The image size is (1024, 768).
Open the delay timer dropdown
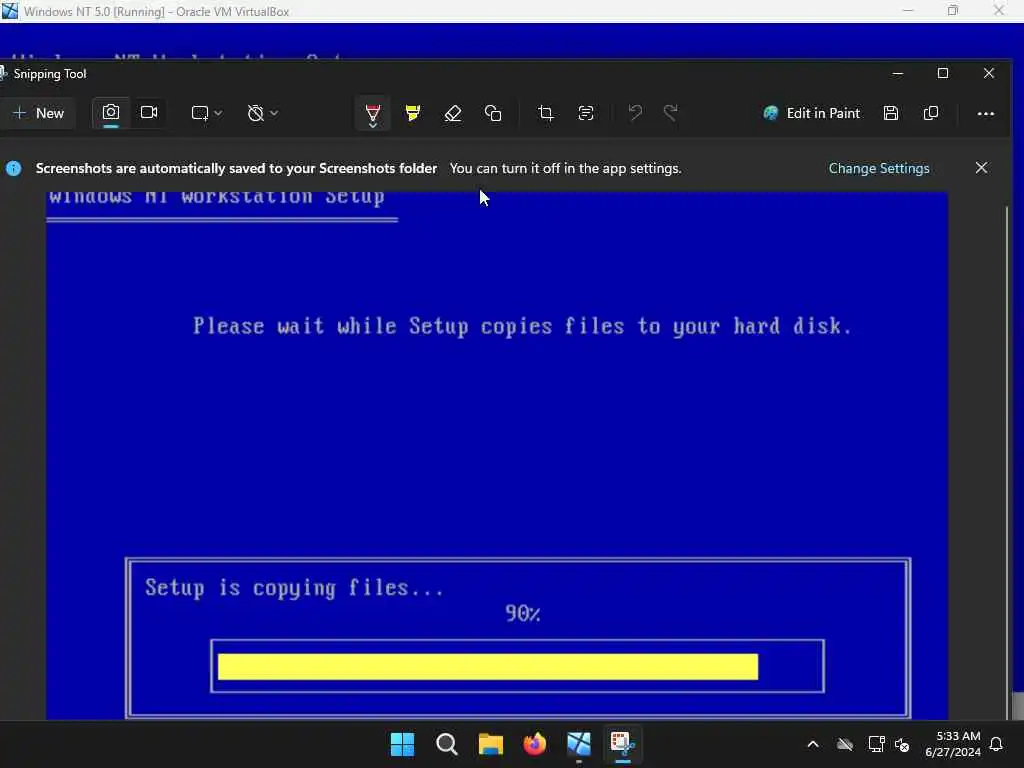263,113
